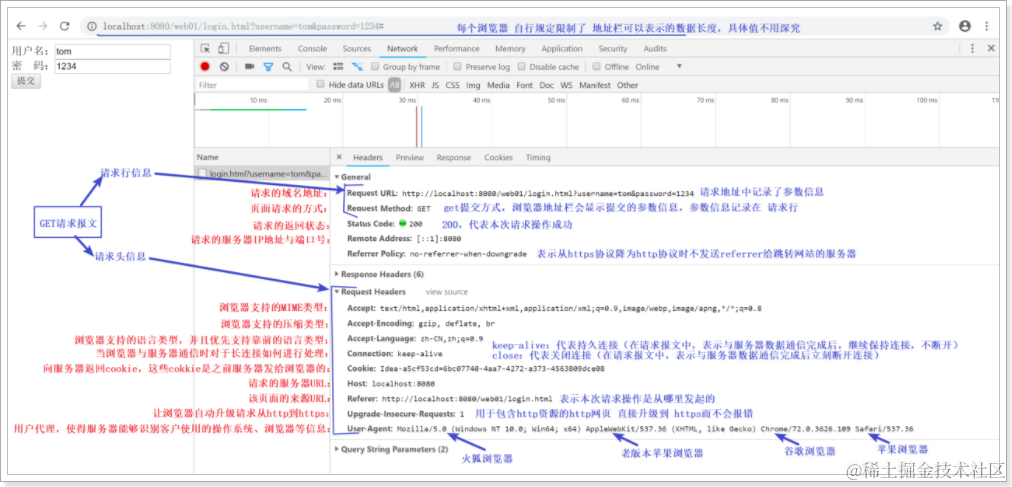The height and width of the screenshot is (487, 1012).
Task: Activate the inspect element picker icon
Action: click(205, 48)
